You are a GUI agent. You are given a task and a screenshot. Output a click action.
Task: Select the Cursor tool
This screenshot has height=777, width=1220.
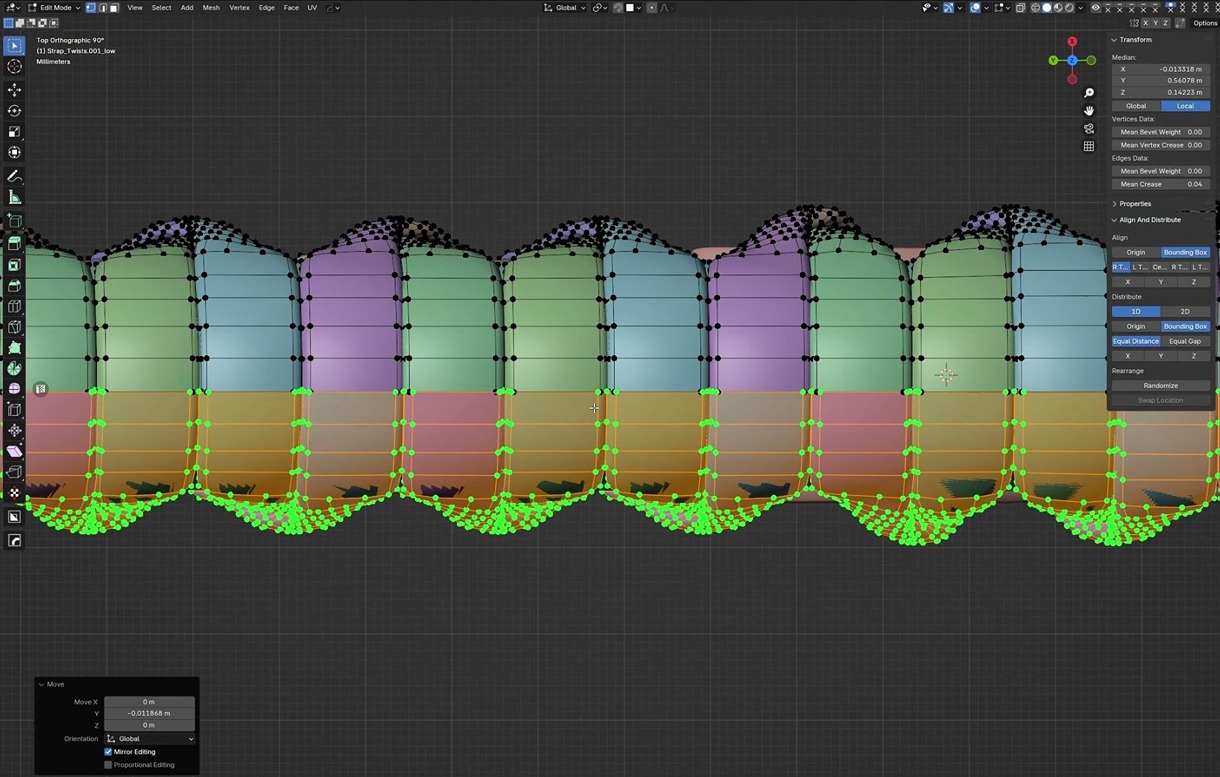pyautogui.click(x=14, y=67)
